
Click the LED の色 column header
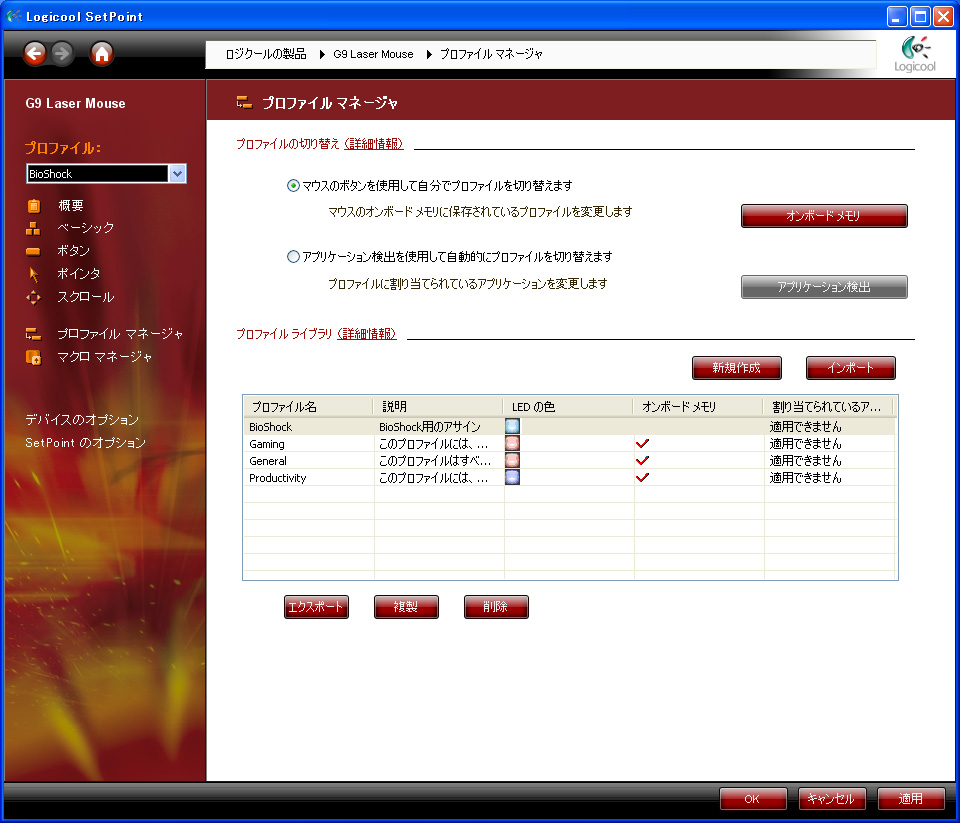[x=569, y=407]
